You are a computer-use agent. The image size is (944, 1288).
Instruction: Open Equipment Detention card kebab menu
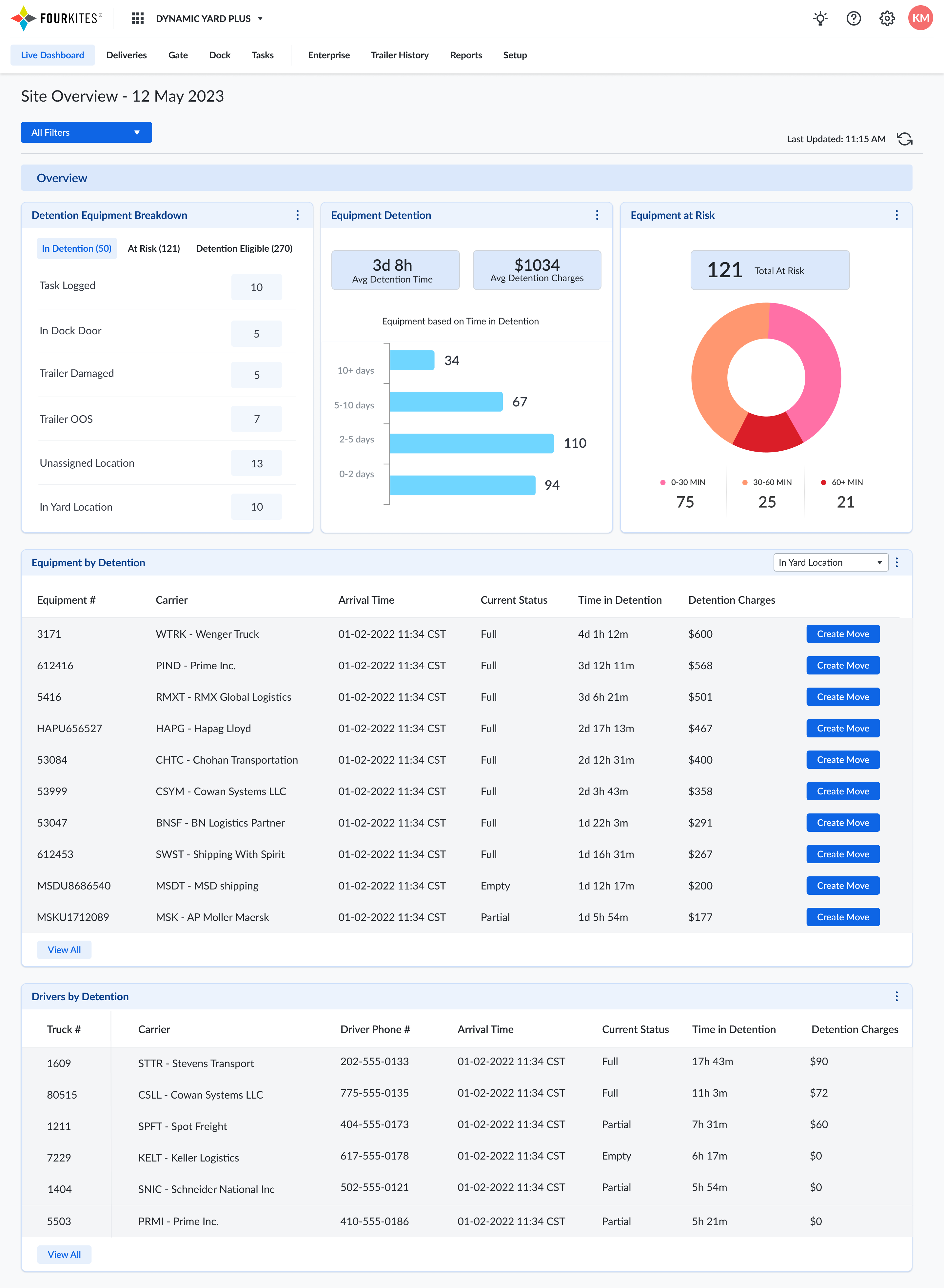[x=597, y=215]
